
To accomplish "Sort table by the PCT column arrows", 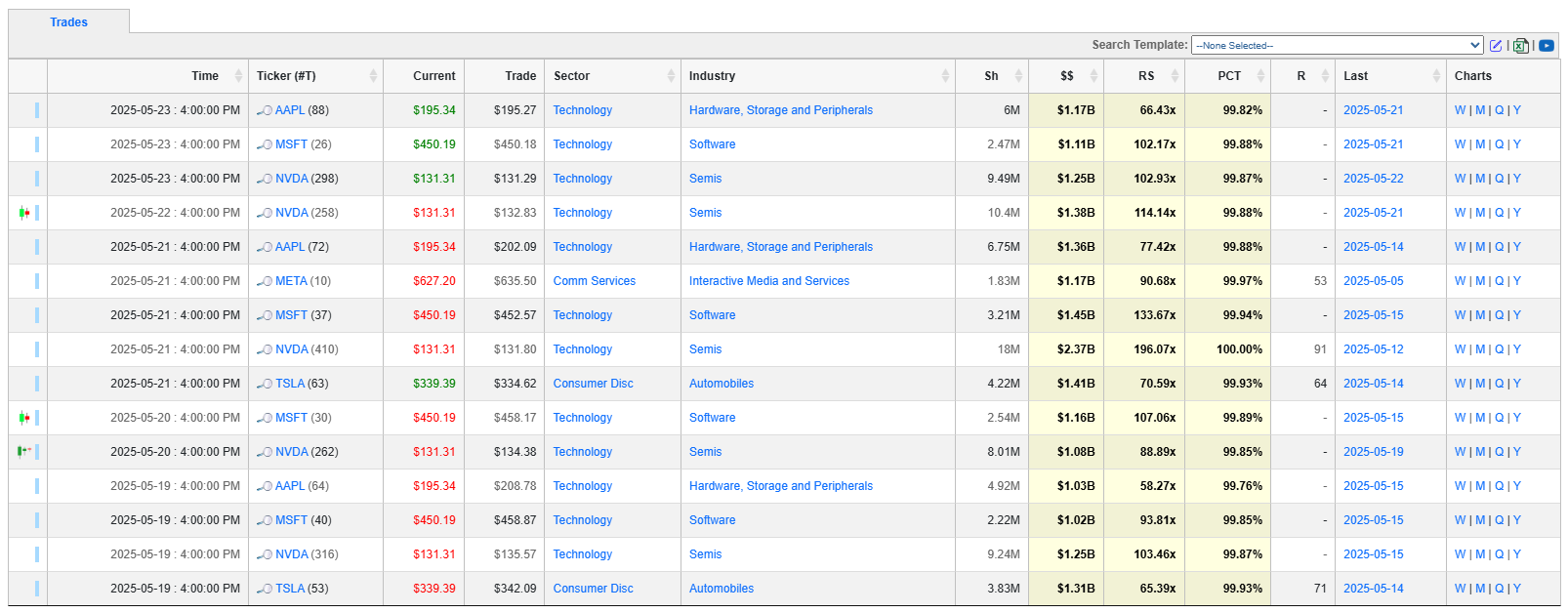I will point(1260,76).
